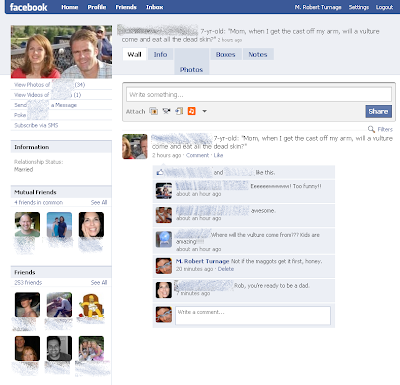Open Friends in top navigation
Screen dimensions: 400x385
pyautogui.click(x=126, y=7)
